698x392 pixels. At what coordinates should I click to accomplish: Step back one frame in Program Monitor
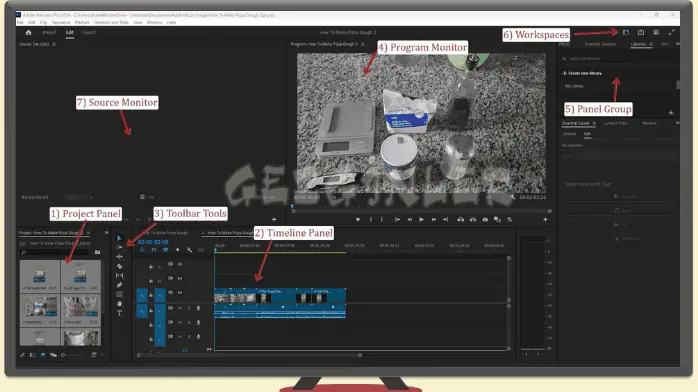point(409,219)
